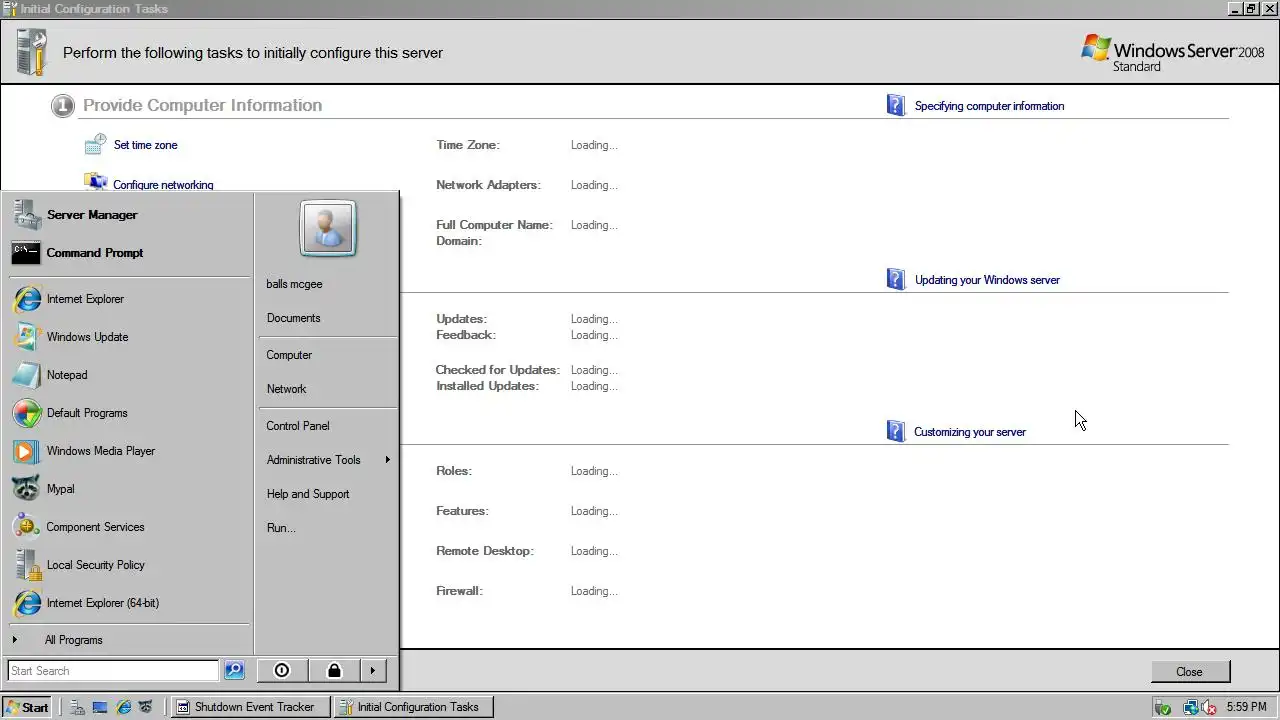
Task: Open Computer from Start menu
Action: 328,355
